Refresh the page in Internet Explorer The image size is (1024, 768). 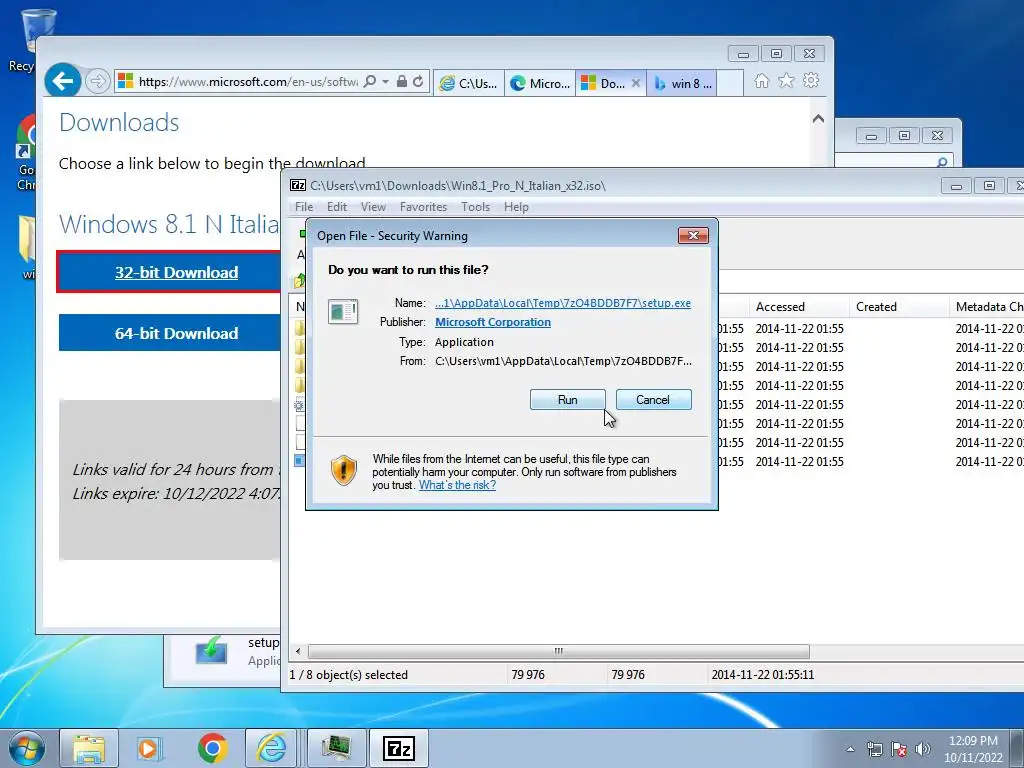(x=419, y=82)
